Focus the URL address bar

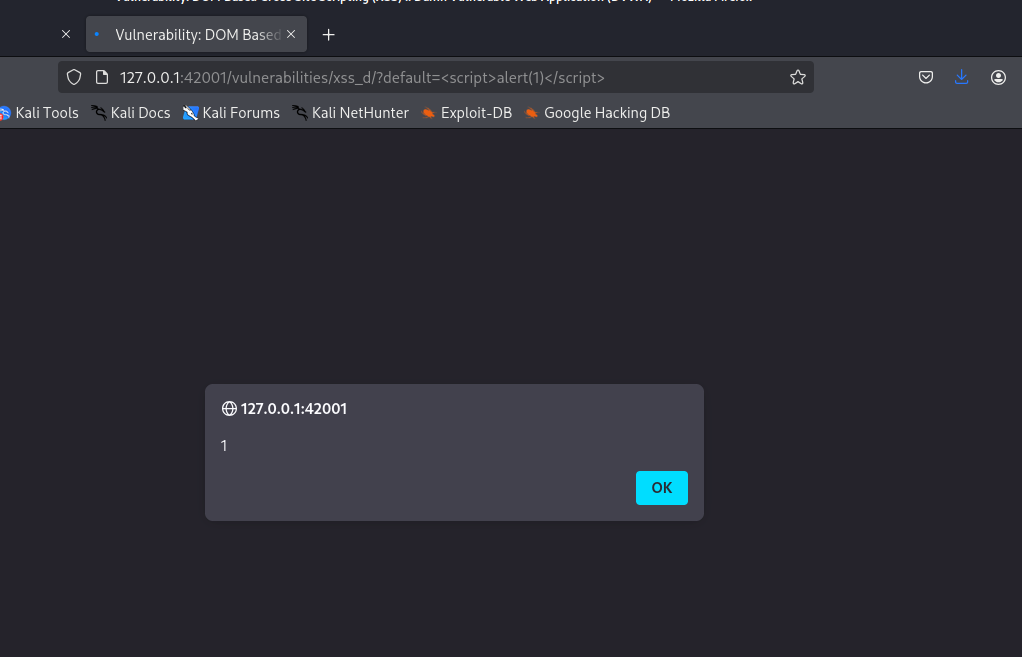coord(435,78)
